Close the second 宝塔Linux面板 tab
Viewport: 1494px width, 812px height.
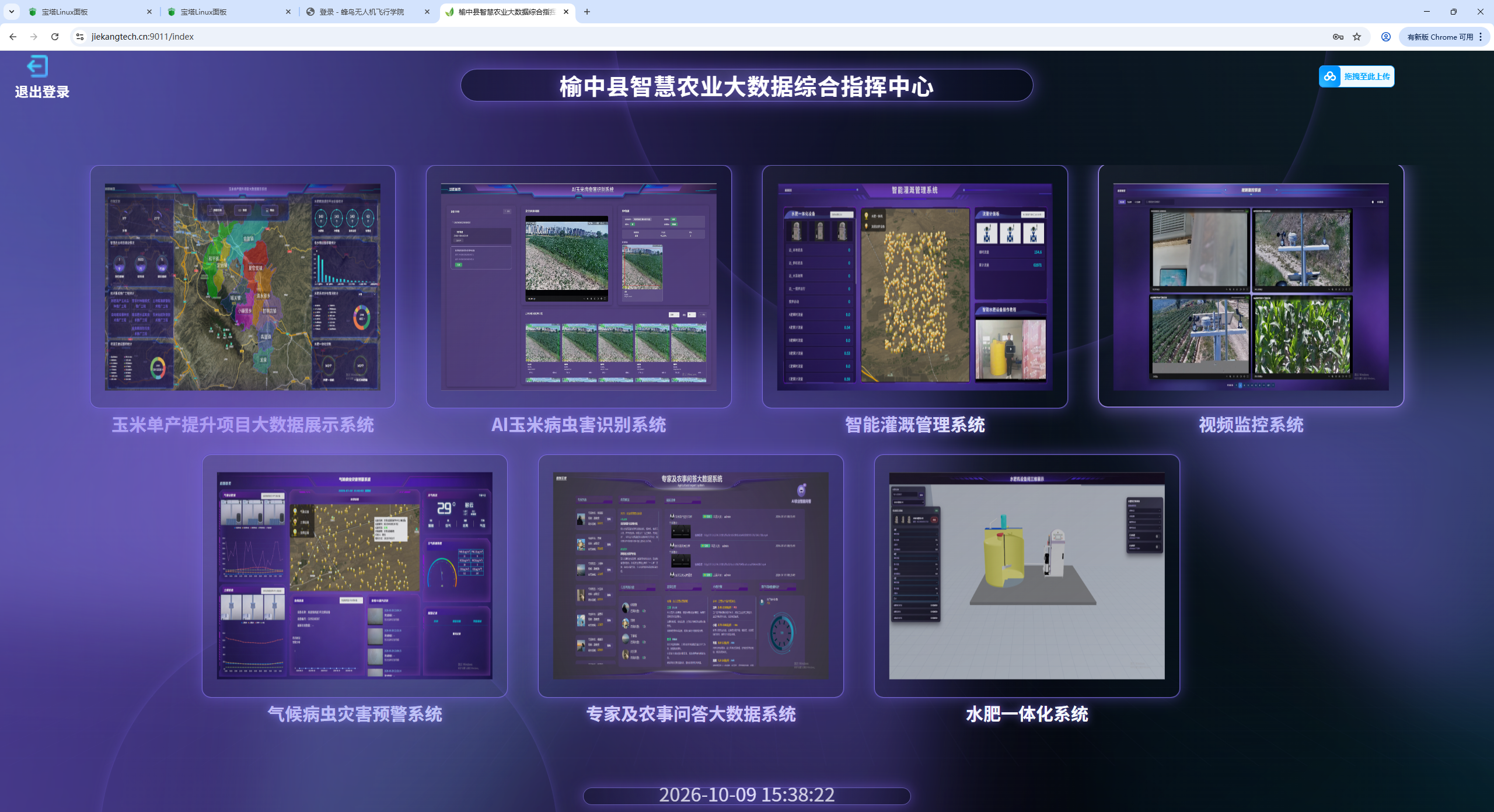pos(288,12)
